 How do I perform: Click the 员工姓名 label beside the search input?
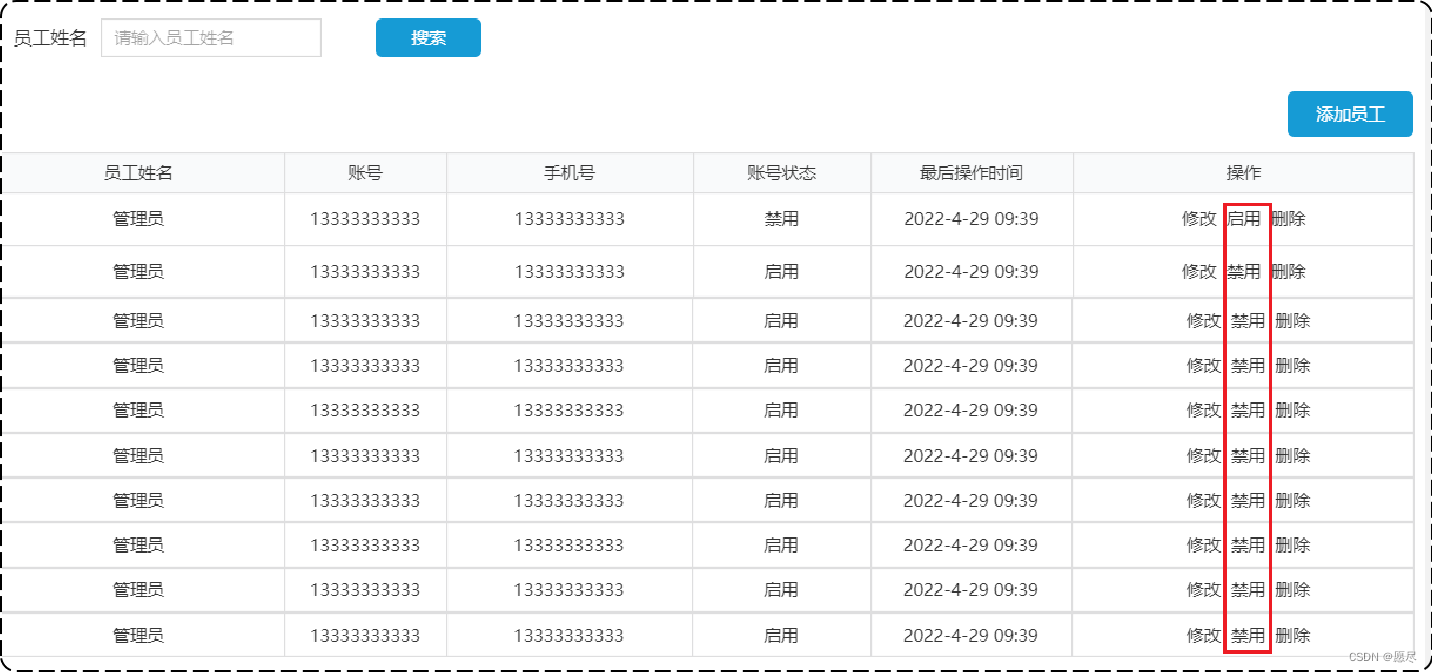pos(50,38)
